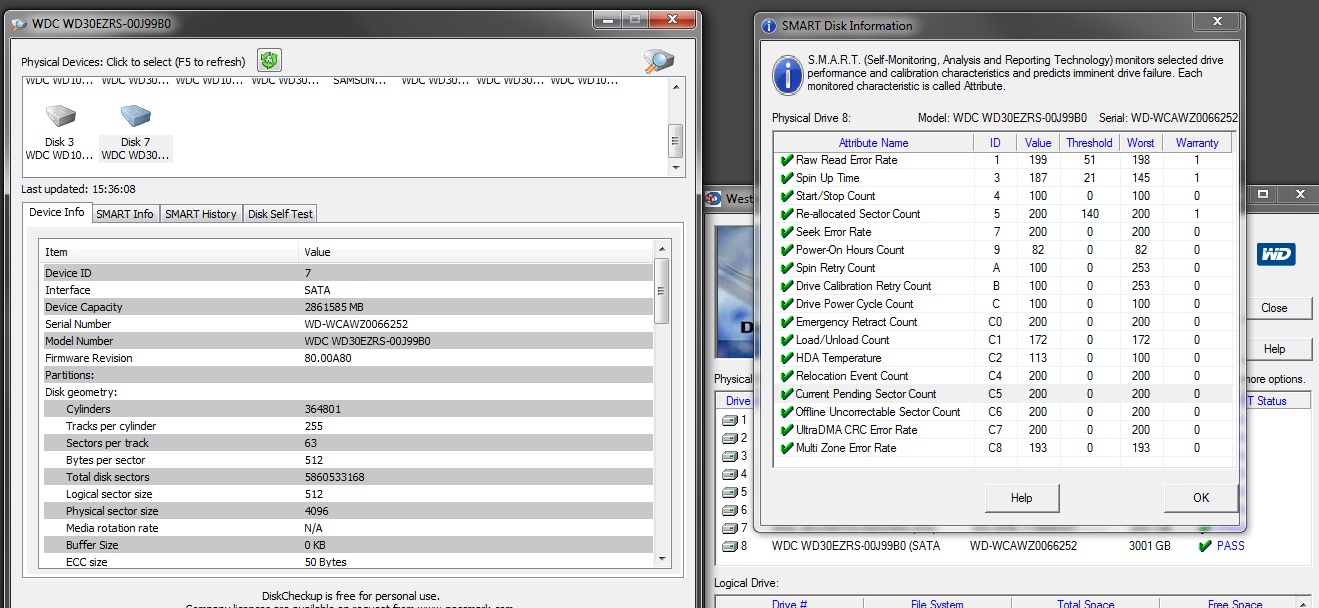This screenshot has height=608, width=1319.
Task: Click the check icon beside Spin Retry Count
Action: click(x=787, y=268)
